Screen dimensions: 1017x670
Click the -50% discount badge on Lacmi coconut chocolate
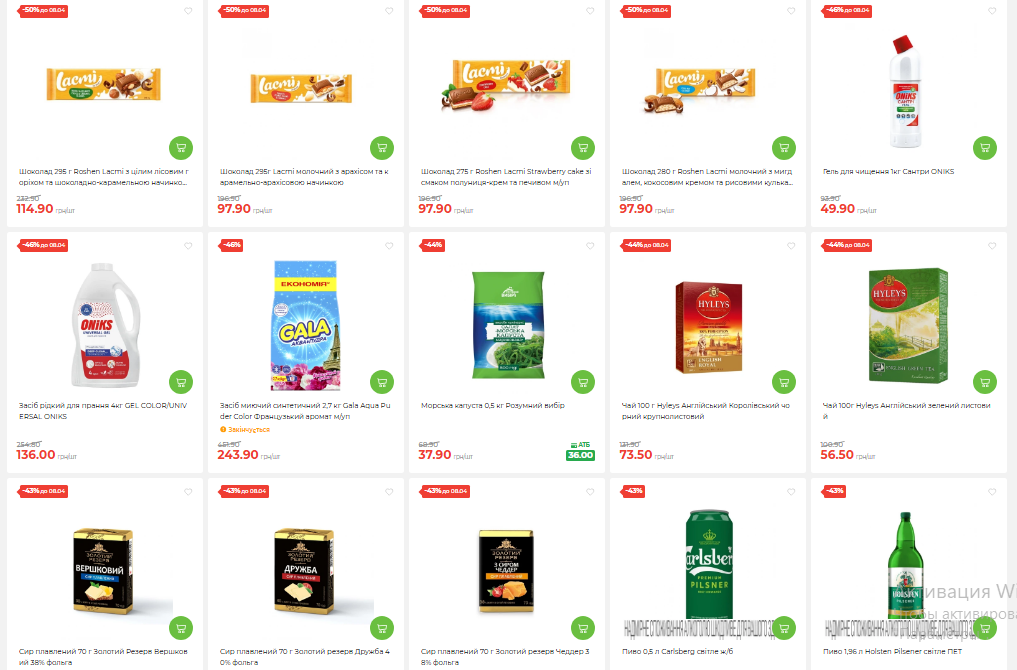(x=647, y=11)
